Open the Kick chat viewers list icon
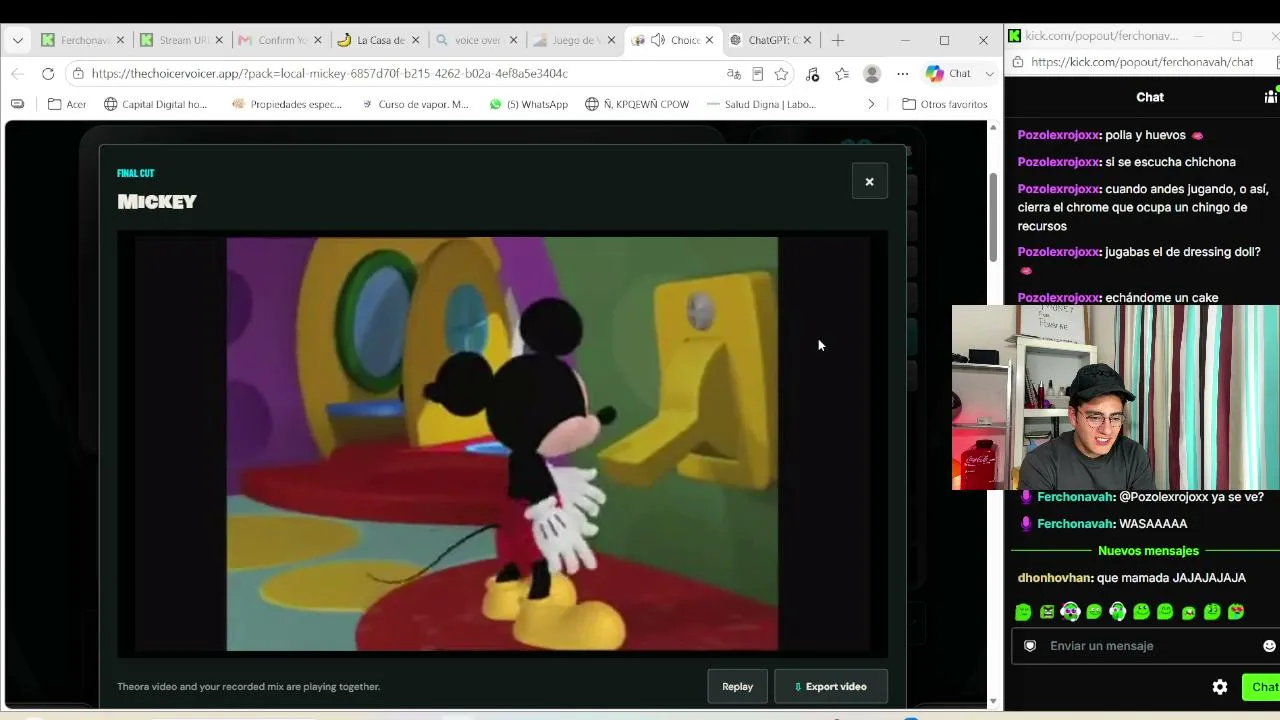This screenshot has width=1280, height=720. [1271, 96]
